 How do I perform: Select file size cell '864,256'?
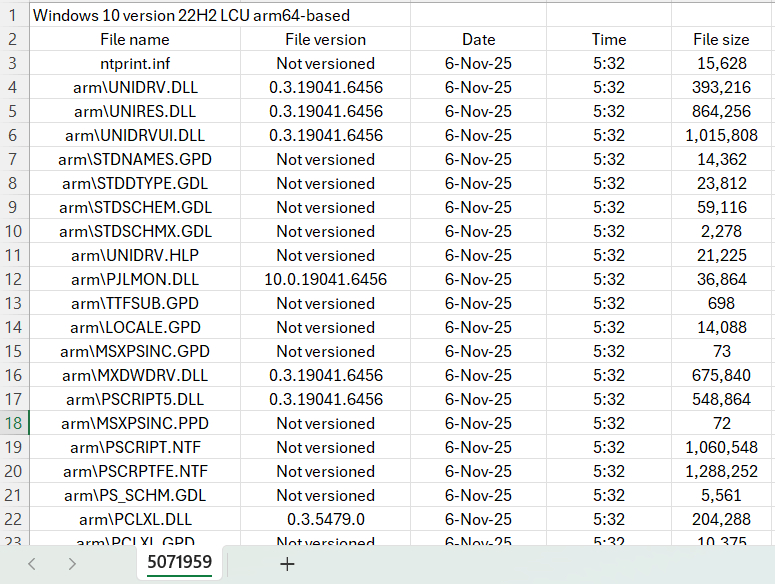[722, 111]
